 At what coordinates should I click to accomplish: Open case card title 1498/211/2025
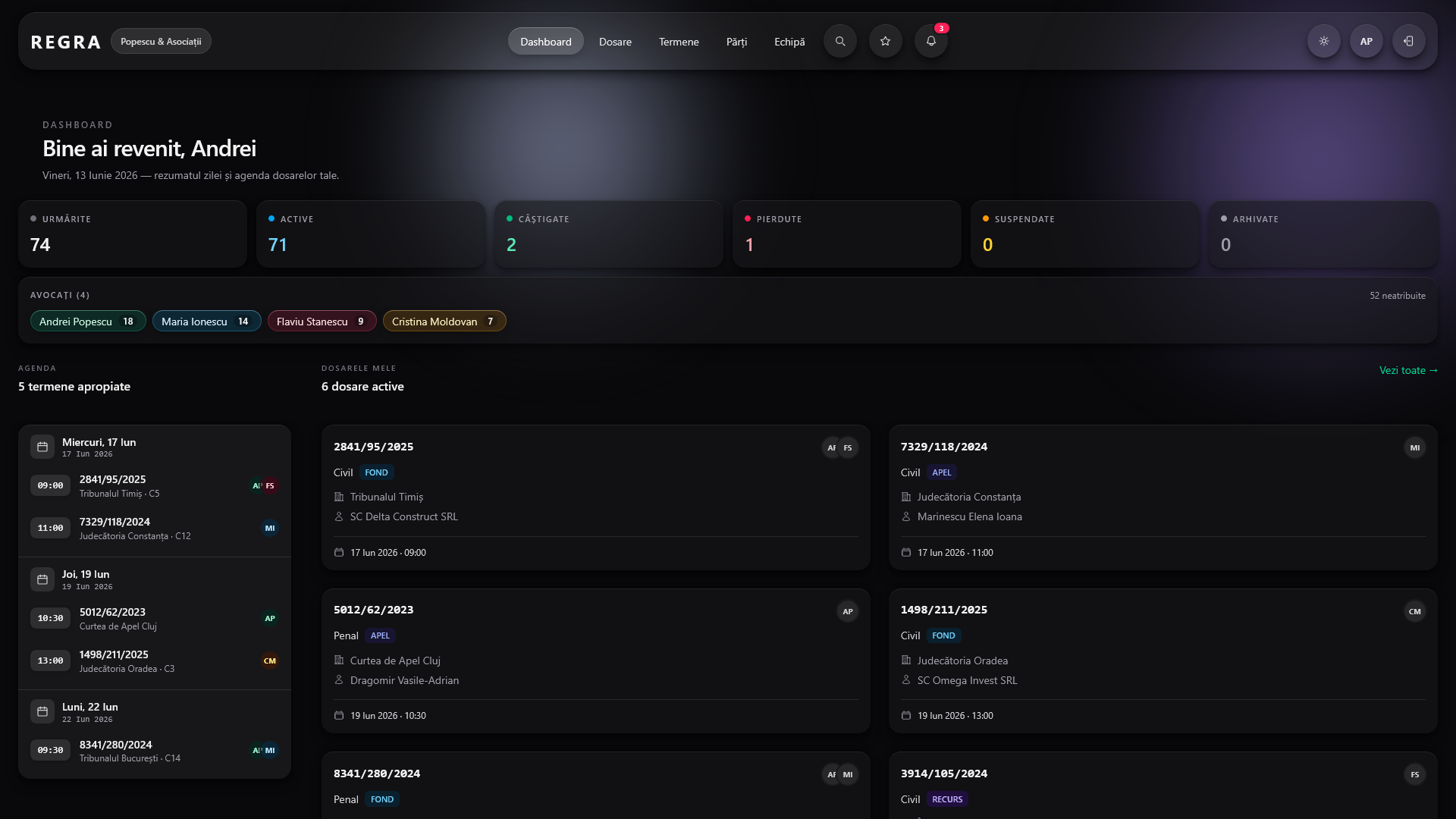(944, 610)
